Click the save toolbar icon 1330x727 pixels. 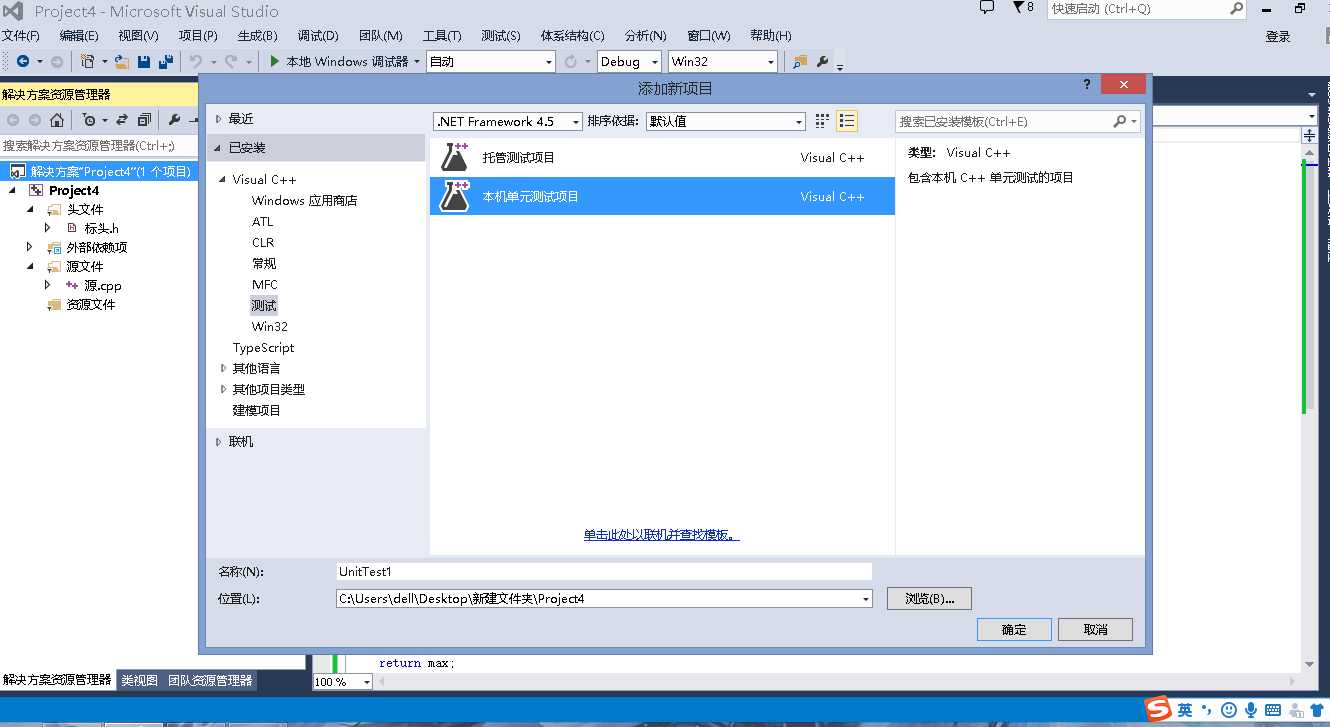144,62
